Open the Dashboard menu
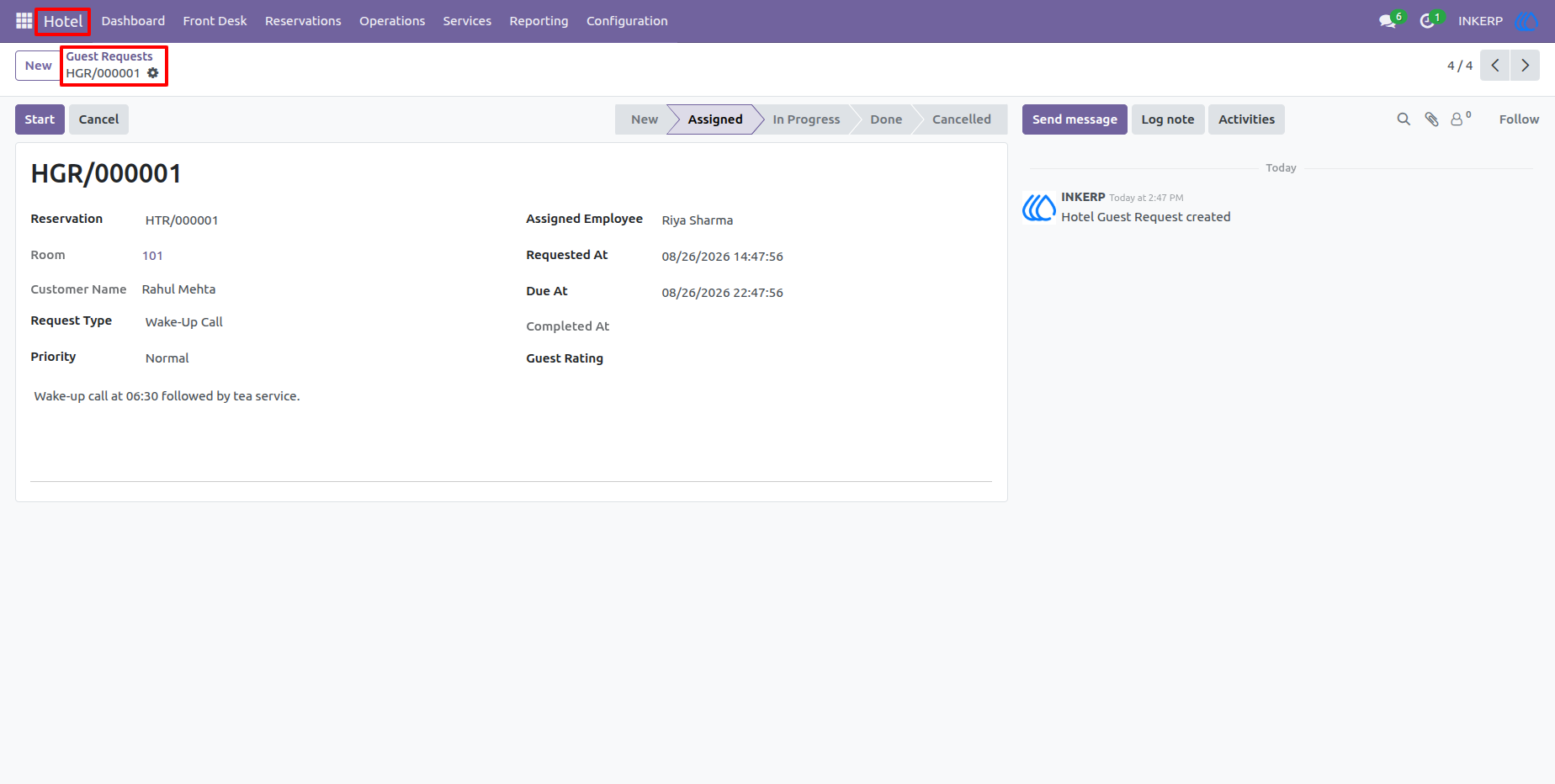 pyautogui.click(x=133, y=21)
